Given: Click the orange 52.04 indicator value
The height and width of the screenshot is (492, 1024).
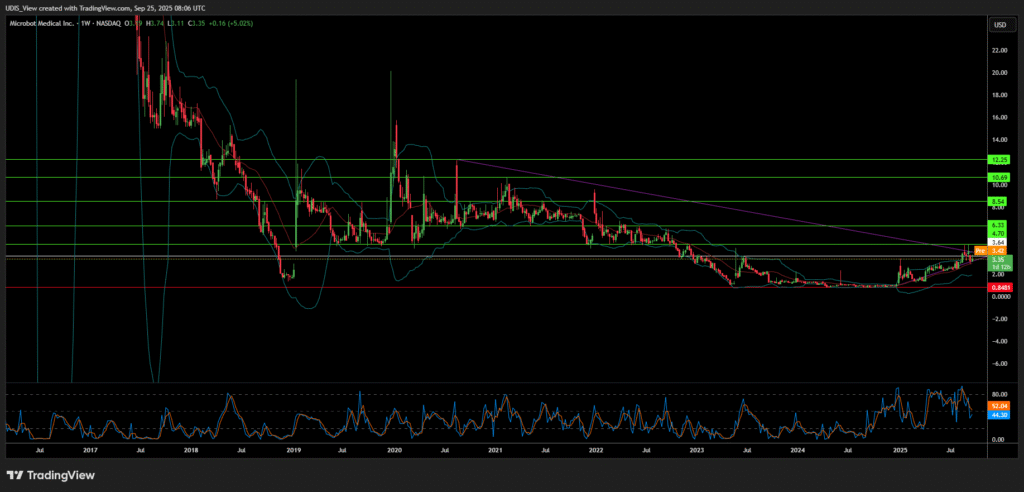Looking at the screenshot, I should click(x=998, y=406).
